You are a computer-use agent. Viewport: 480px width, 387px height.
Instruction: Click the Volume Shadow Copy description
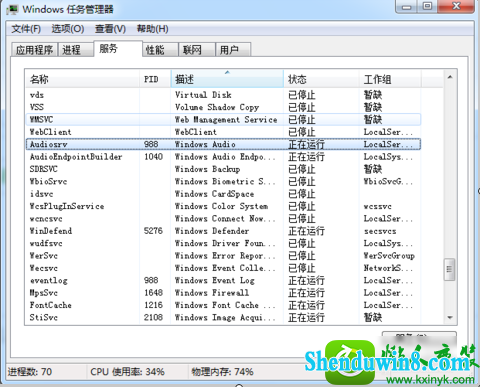217,107
